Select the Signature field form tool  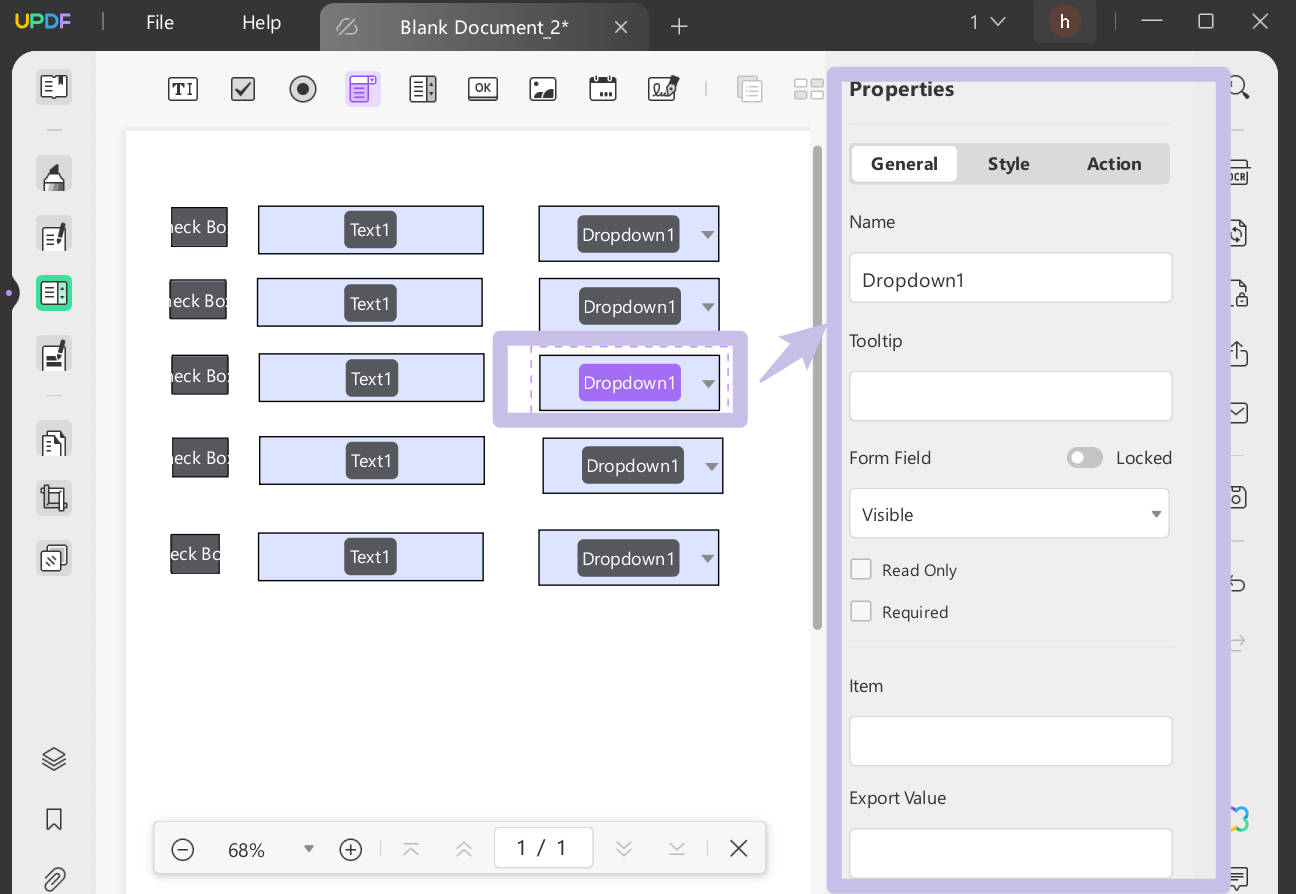pos(662,89)
